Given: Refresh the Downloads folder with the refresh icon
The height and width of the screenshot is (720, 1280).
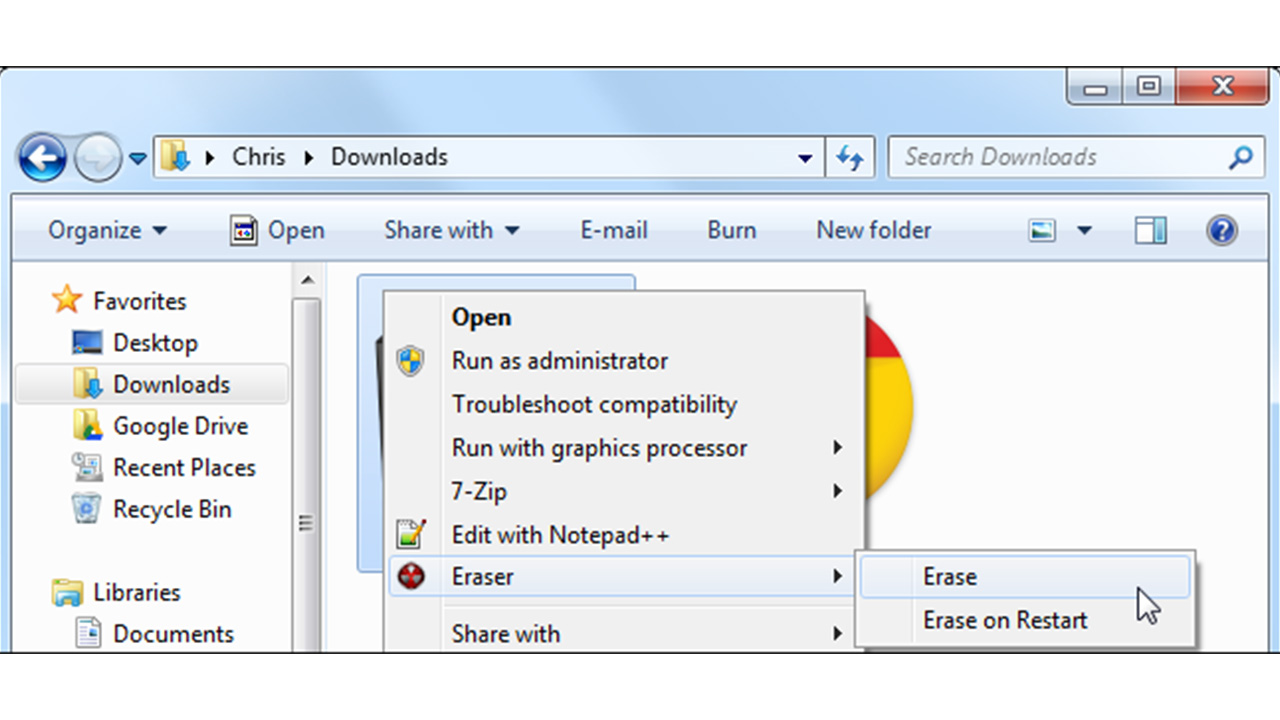Looking at the screenshot, I should pos(850,156).
